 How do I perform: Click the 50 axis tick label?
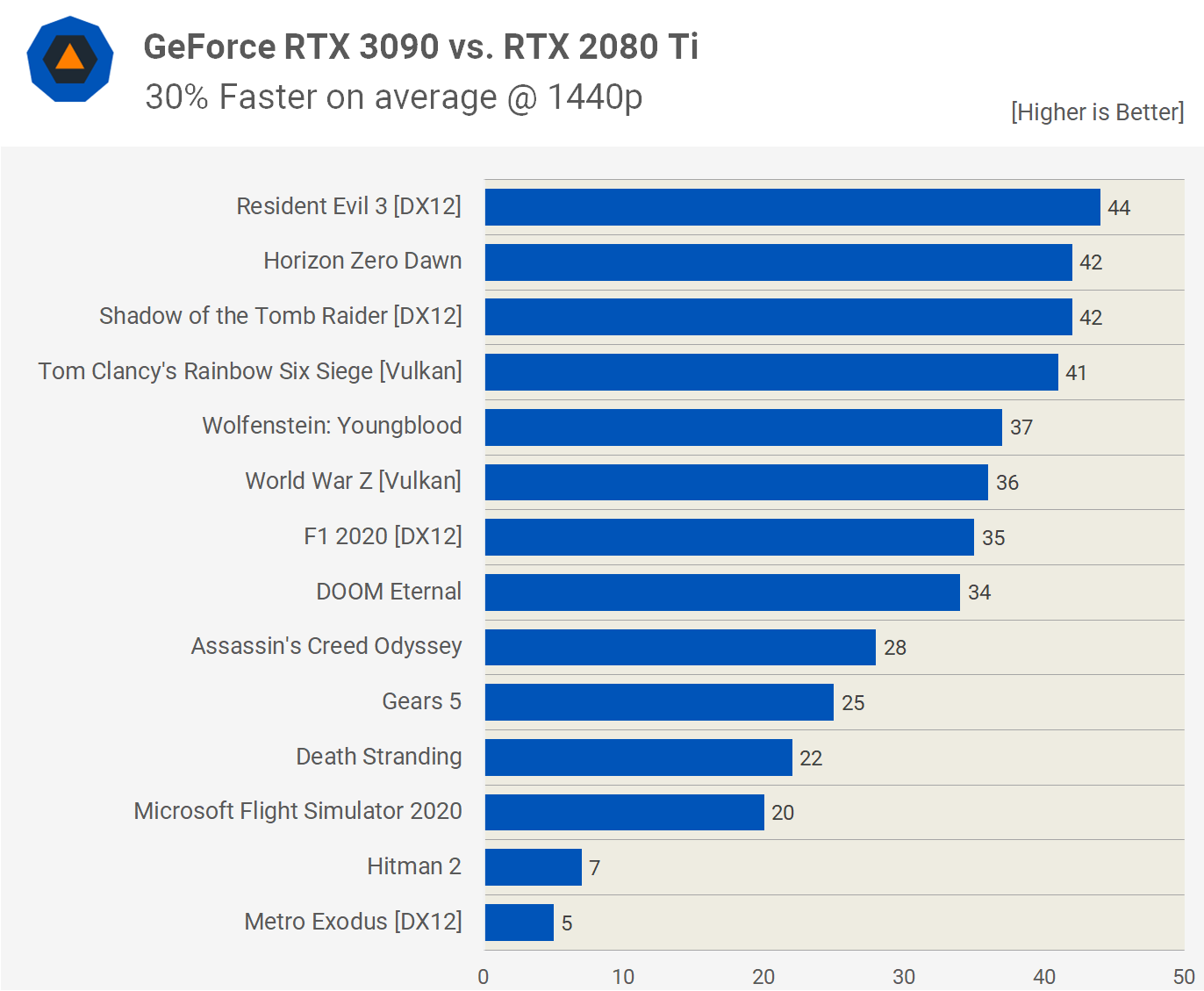[x=1183, y=977]
